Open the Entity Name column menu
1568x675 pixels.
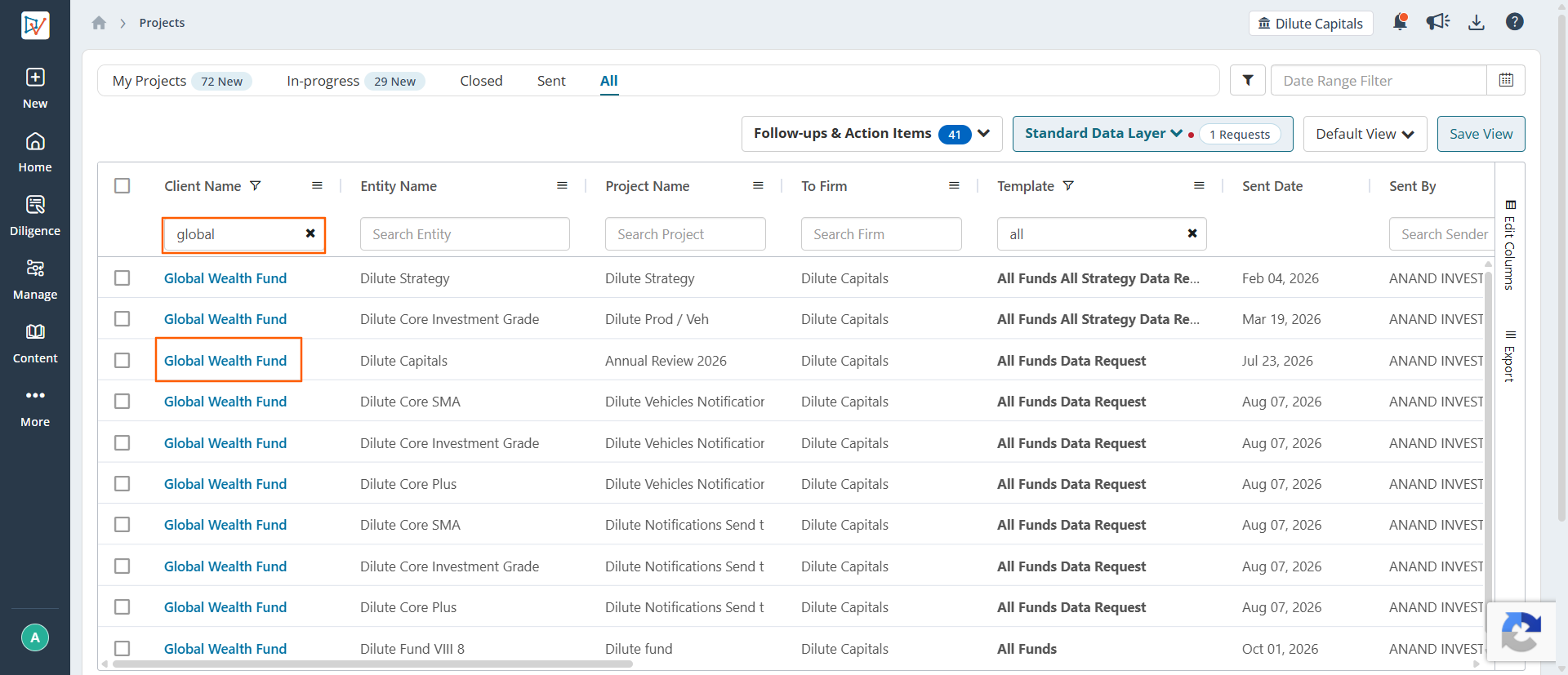[x=562, y=186]
